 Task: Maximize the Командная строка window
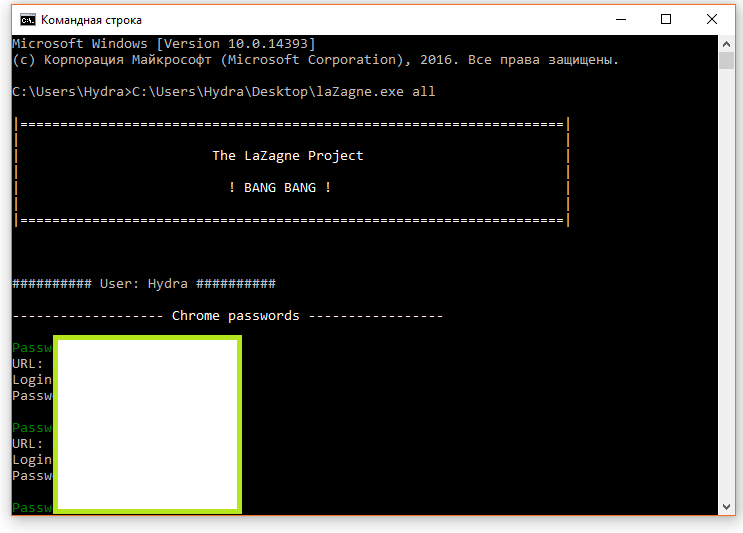click(x=666, y=19)
